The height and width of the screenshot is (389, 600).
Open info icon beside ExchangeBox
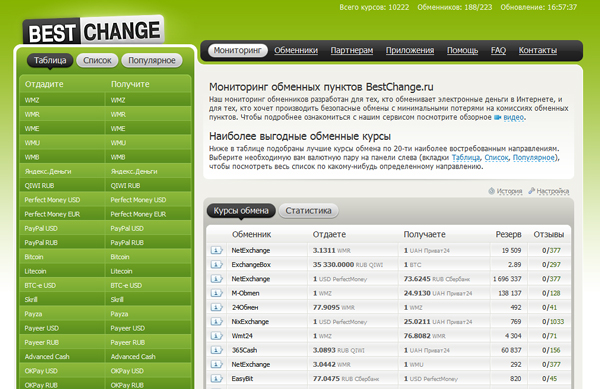[216, 265]
